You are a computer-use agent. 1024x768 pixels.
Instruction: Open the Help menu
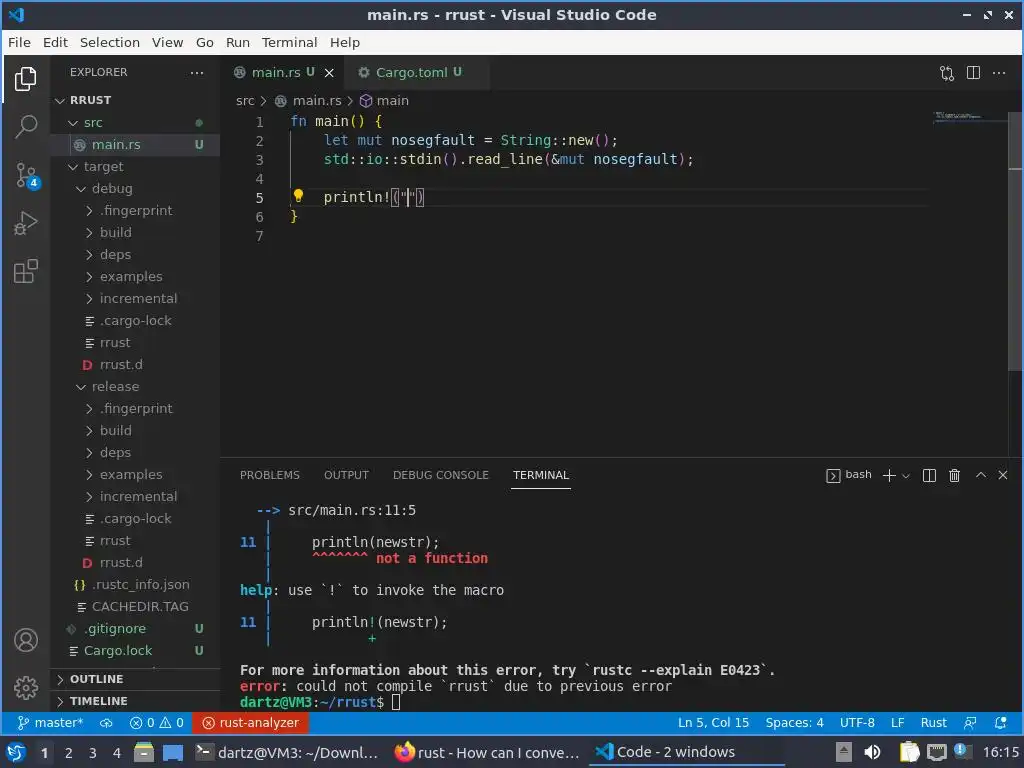click(345, 42)
